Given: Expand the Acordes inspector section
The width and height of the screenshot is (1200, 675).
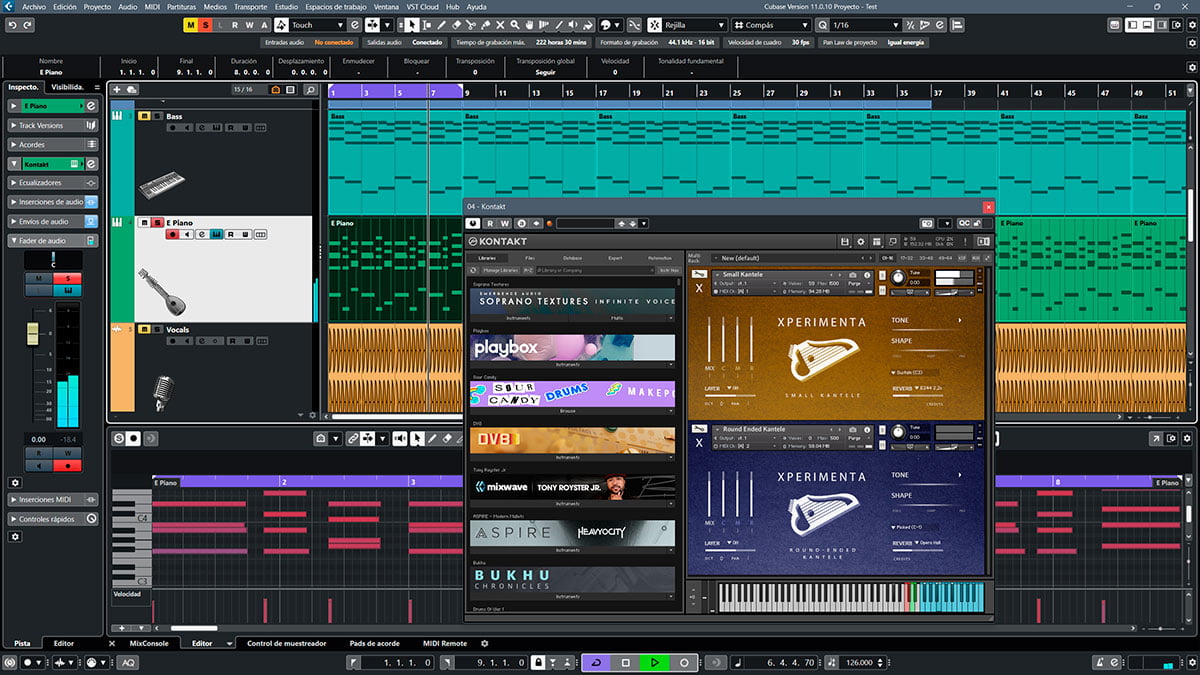Looking at the screenshot, I should 53,144.
